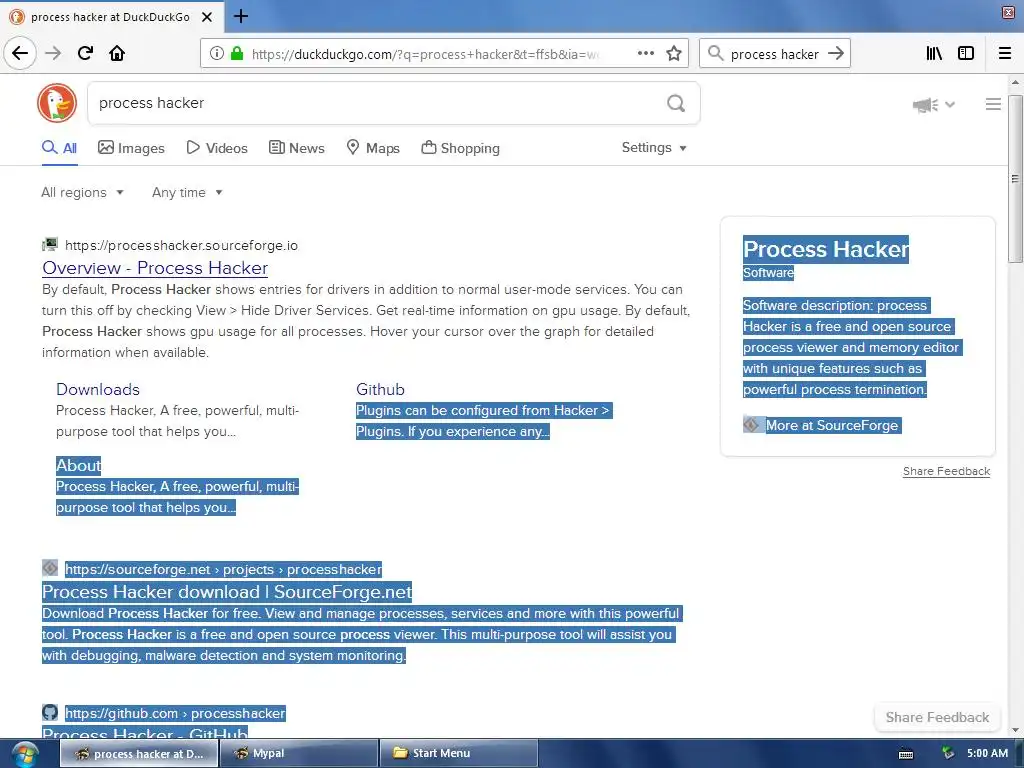Open the Github sitelink
Image resolution: width=1024 pixels, height=768 pixels.
point(380,389)
